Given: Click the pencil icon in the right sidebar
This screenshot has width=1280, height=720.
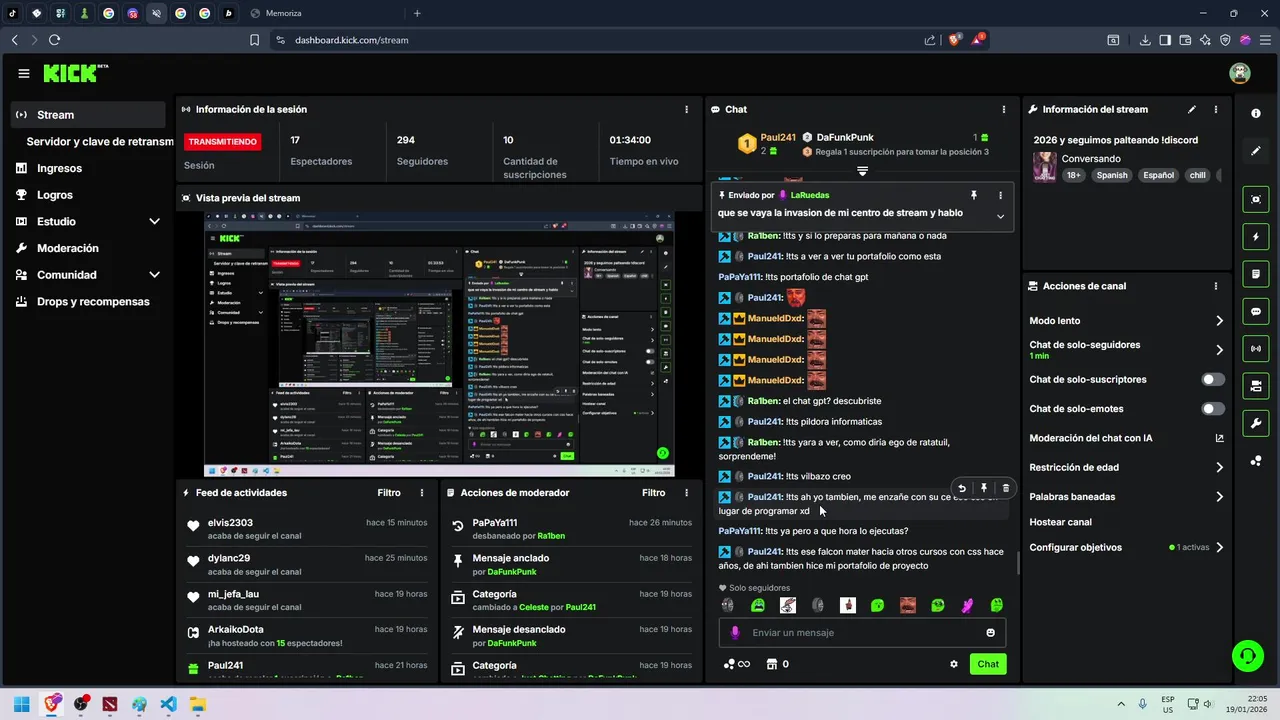Looking at the screenshot, I should (1256, 151).
